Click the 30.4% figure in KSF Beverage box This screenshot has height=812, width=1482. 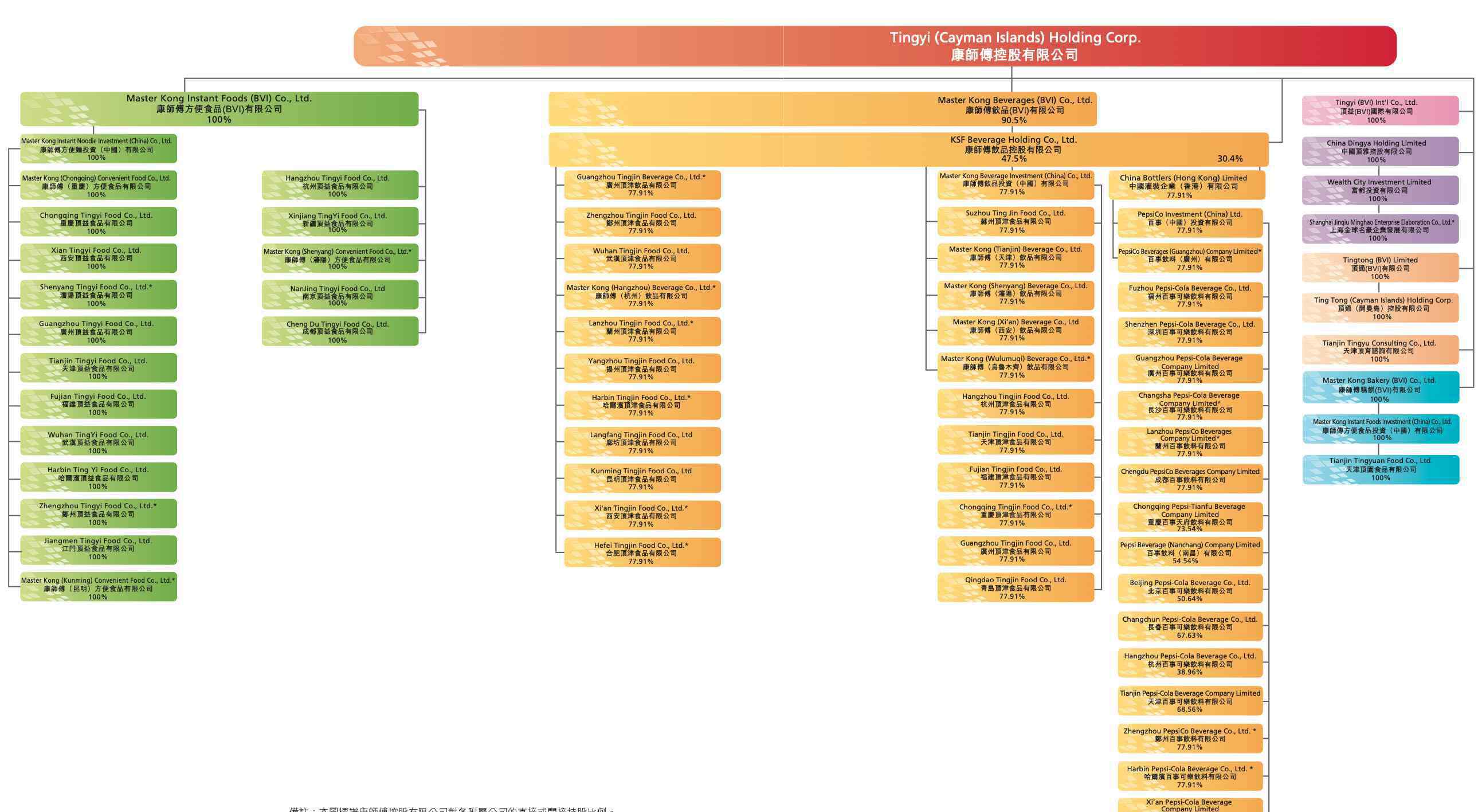coord(1229,159)
